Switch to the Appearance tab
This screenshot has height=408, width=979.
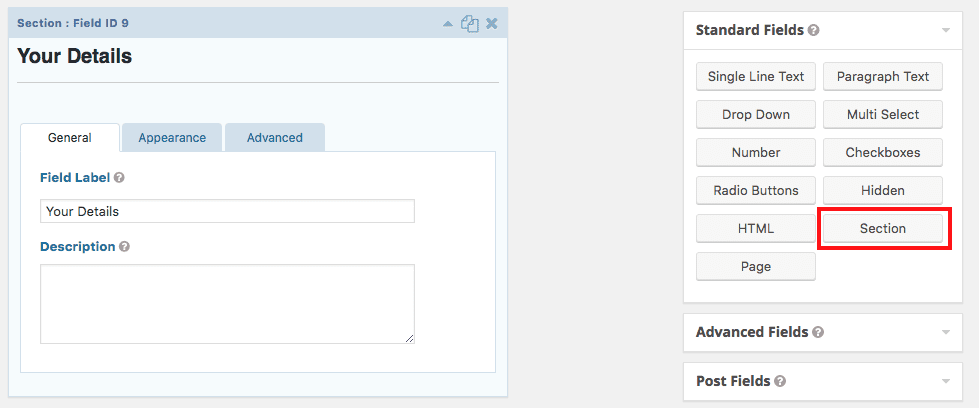point(172,138)
